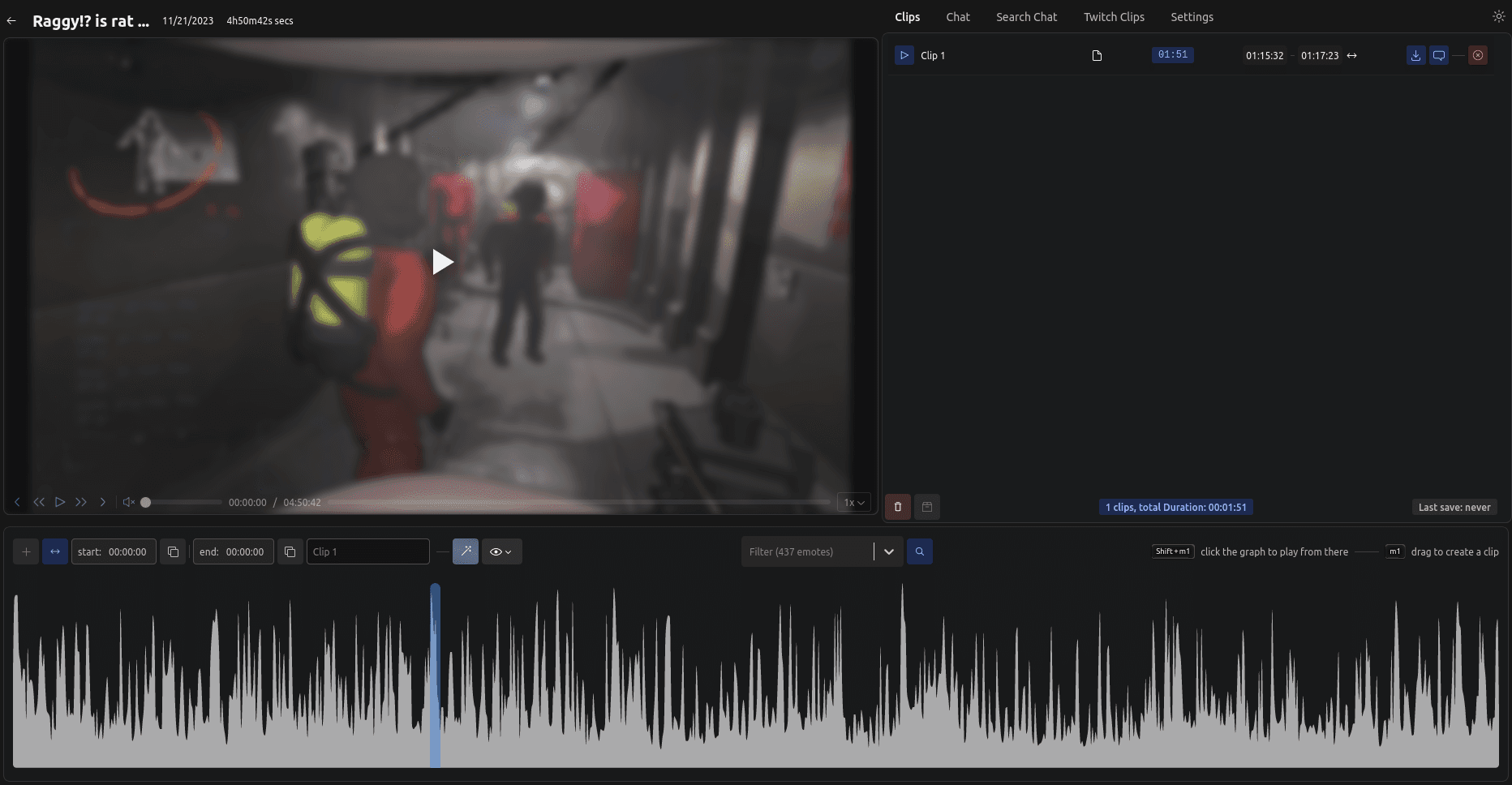The height and width of the screenshot is (785, 1512).
Task: Click the Clip 1 name input field
Action: pyautogui.click(x=367, y=551)
